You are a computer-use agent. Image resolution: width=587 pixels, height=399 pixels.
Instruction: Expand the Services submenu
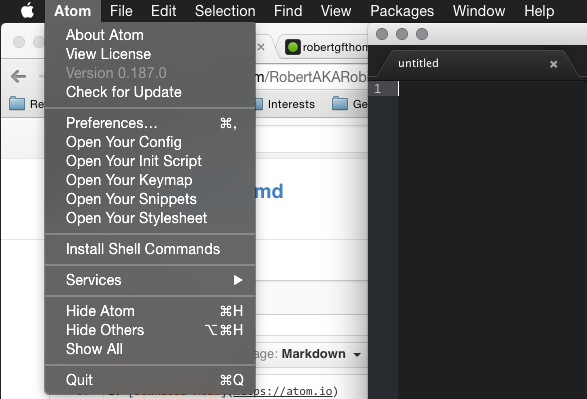click(x=150, y=280)
